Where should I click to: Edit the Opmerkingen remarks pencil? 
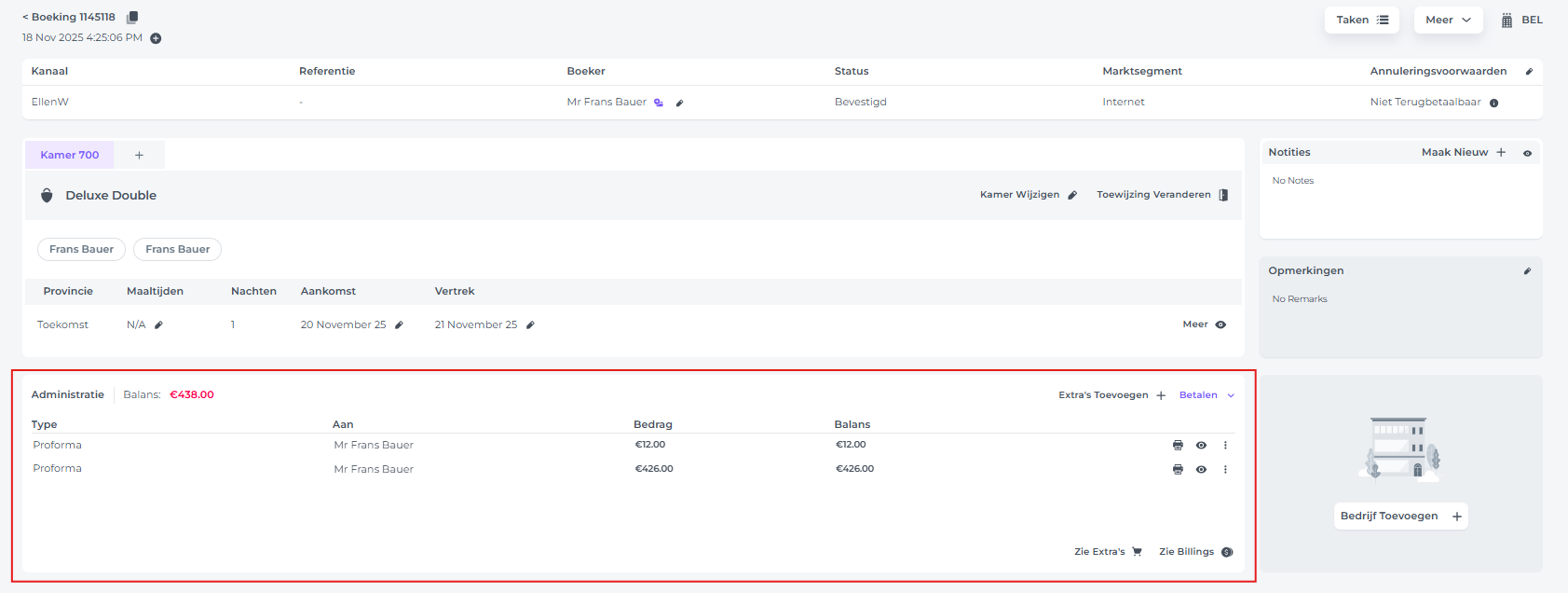pyautogui.click(x=1527, y=271)
